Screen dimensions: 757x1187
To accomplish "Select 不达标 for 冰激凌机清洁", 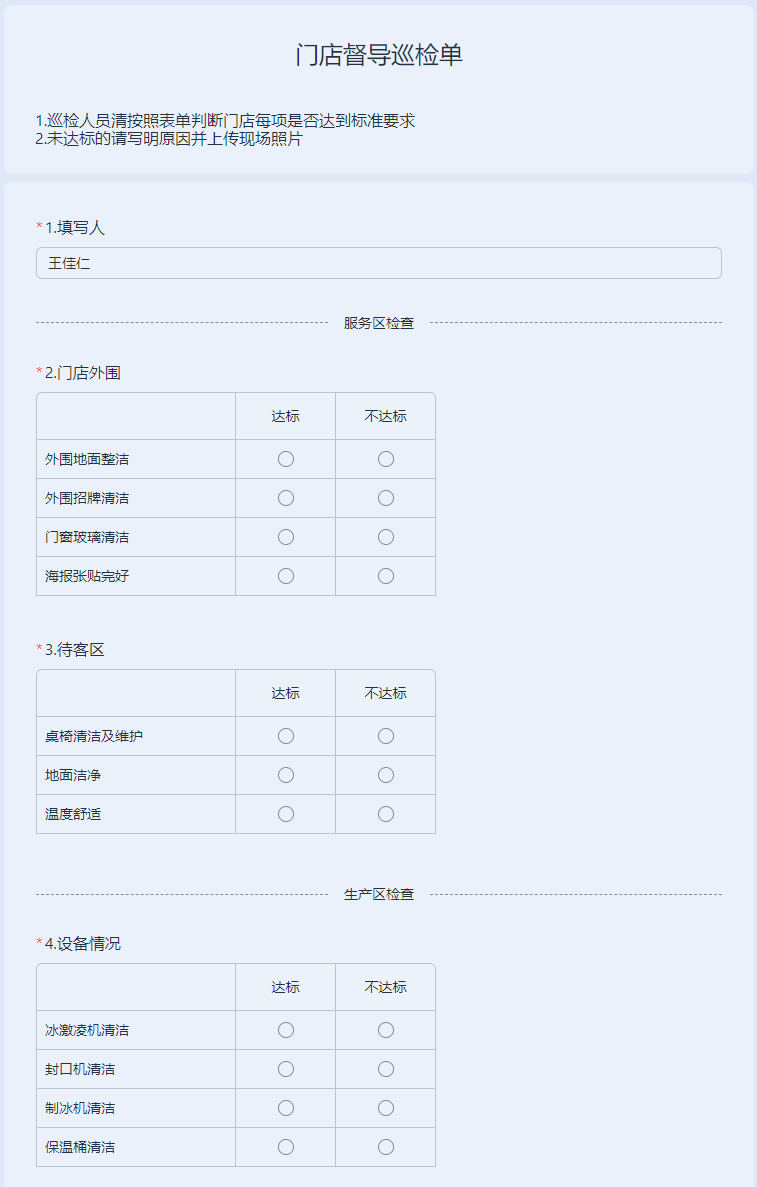I will pos(385,1030).
